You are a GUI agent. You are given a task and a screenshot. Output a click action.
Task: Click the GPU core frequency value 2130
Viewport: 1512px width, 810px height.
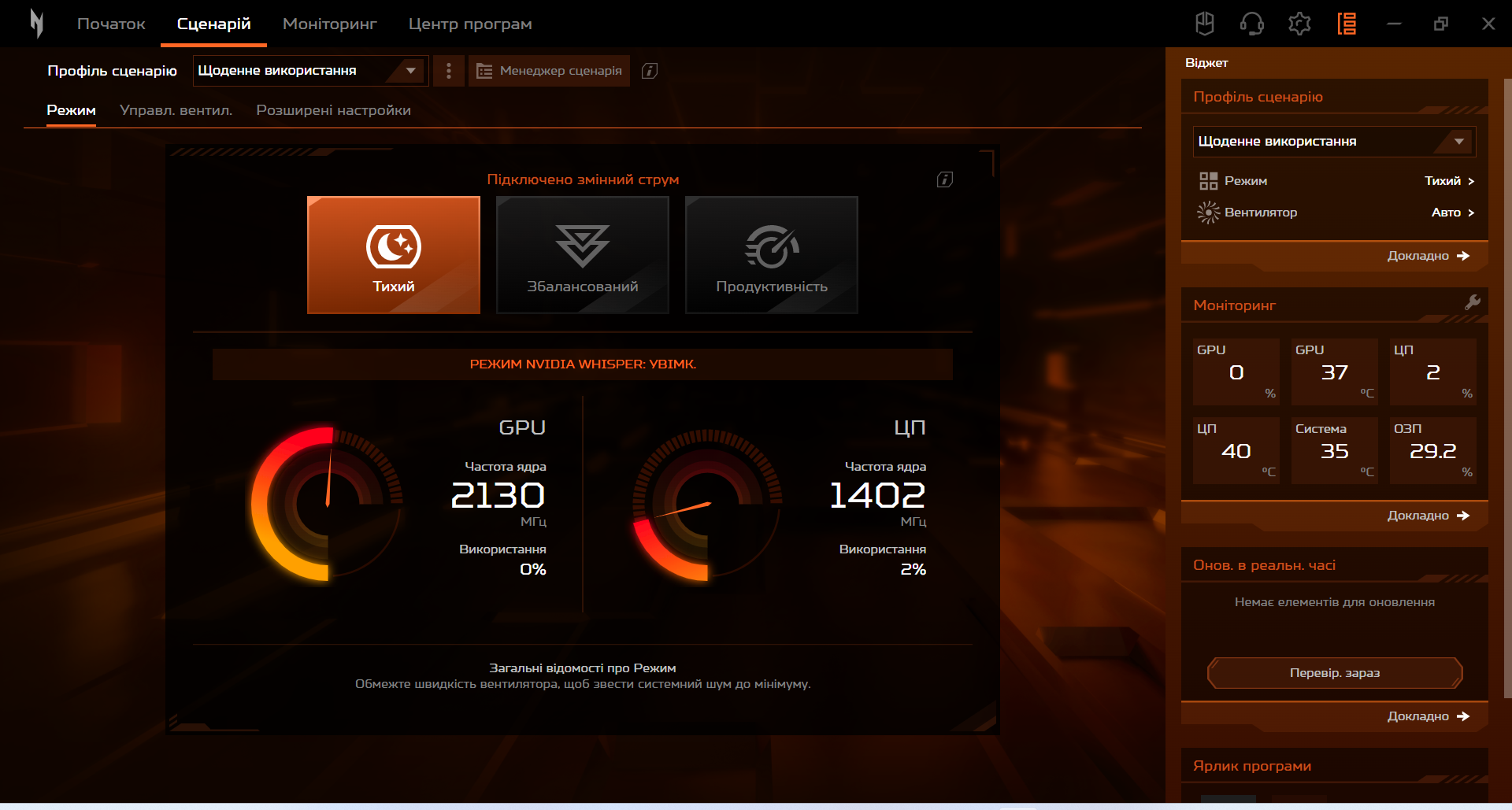[498, 495]
